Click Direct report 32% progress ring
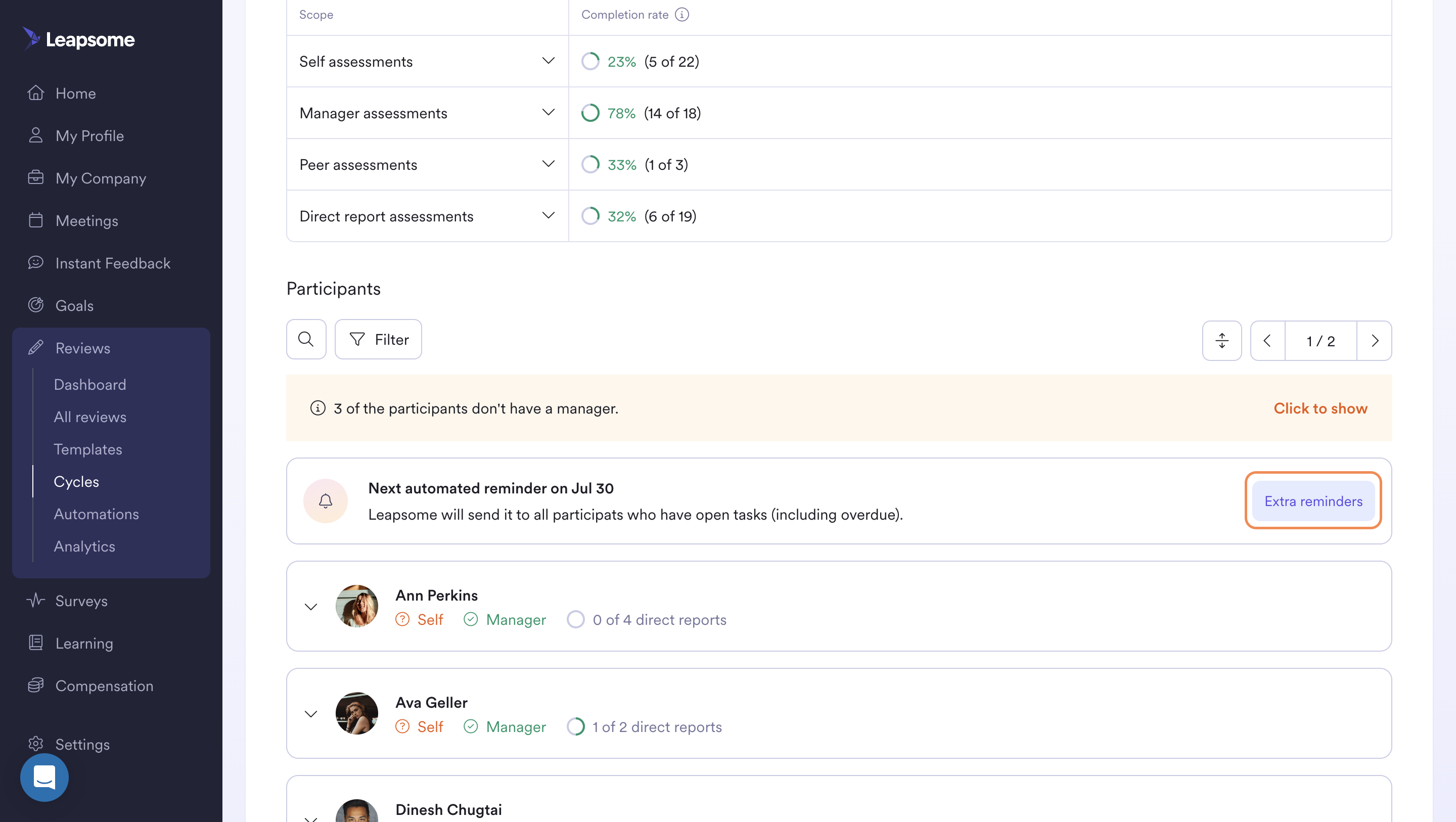Screen dimensions: 1456x822 (590, 216)
